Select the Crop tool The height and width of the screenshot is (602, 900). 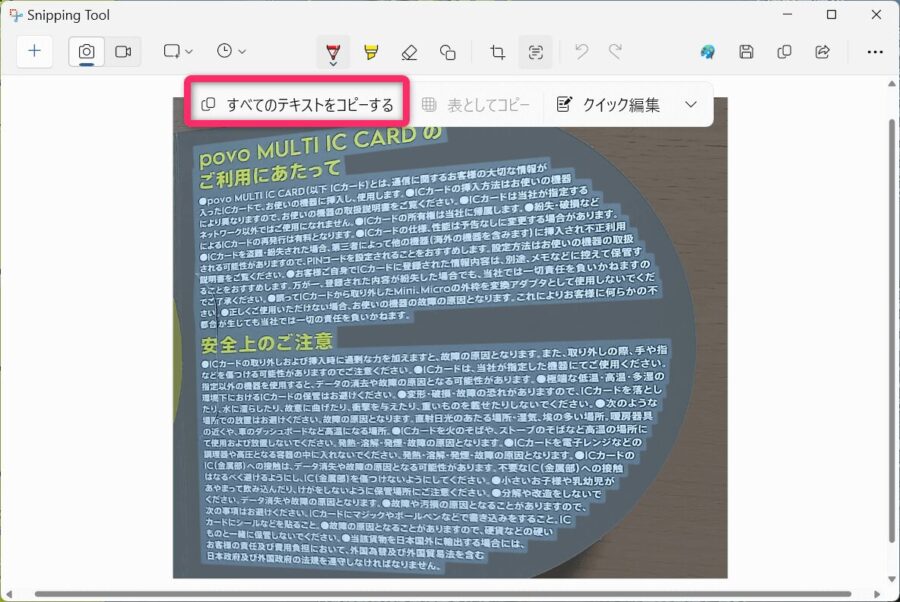[497, 51]
